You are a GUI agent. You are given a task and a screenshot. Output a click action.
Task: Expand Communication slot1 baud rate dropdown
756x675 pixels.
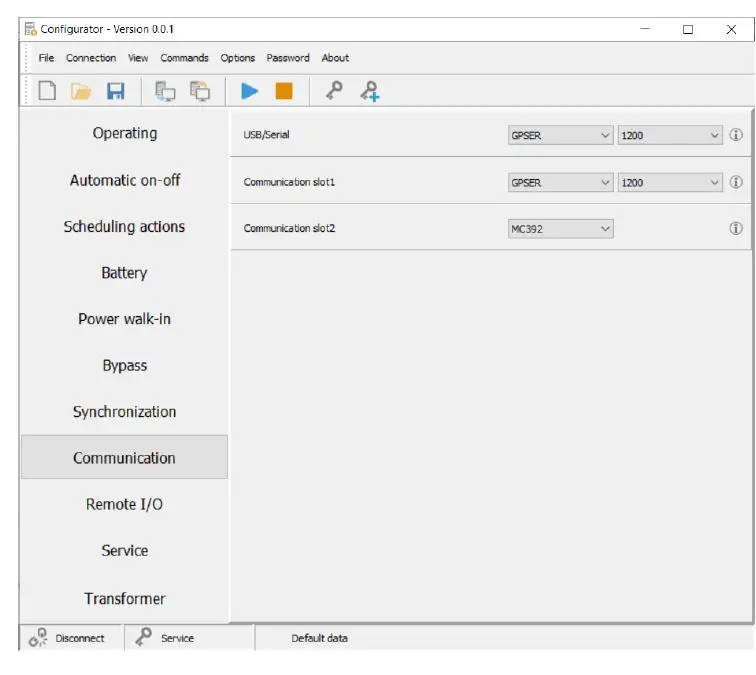(670, 183)
